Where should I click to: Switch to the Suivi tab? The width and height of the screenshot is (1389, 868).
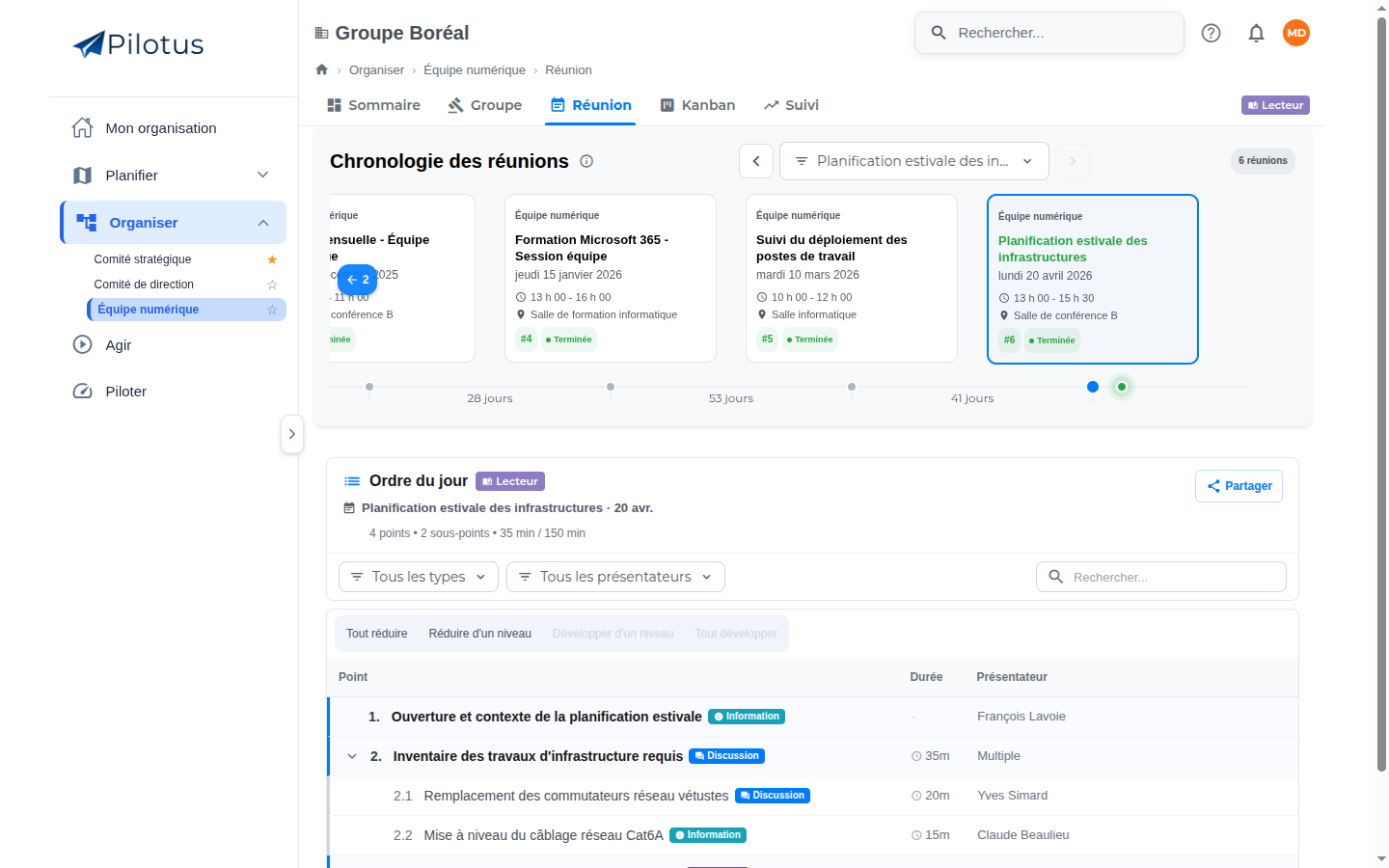tap(791, 105)
